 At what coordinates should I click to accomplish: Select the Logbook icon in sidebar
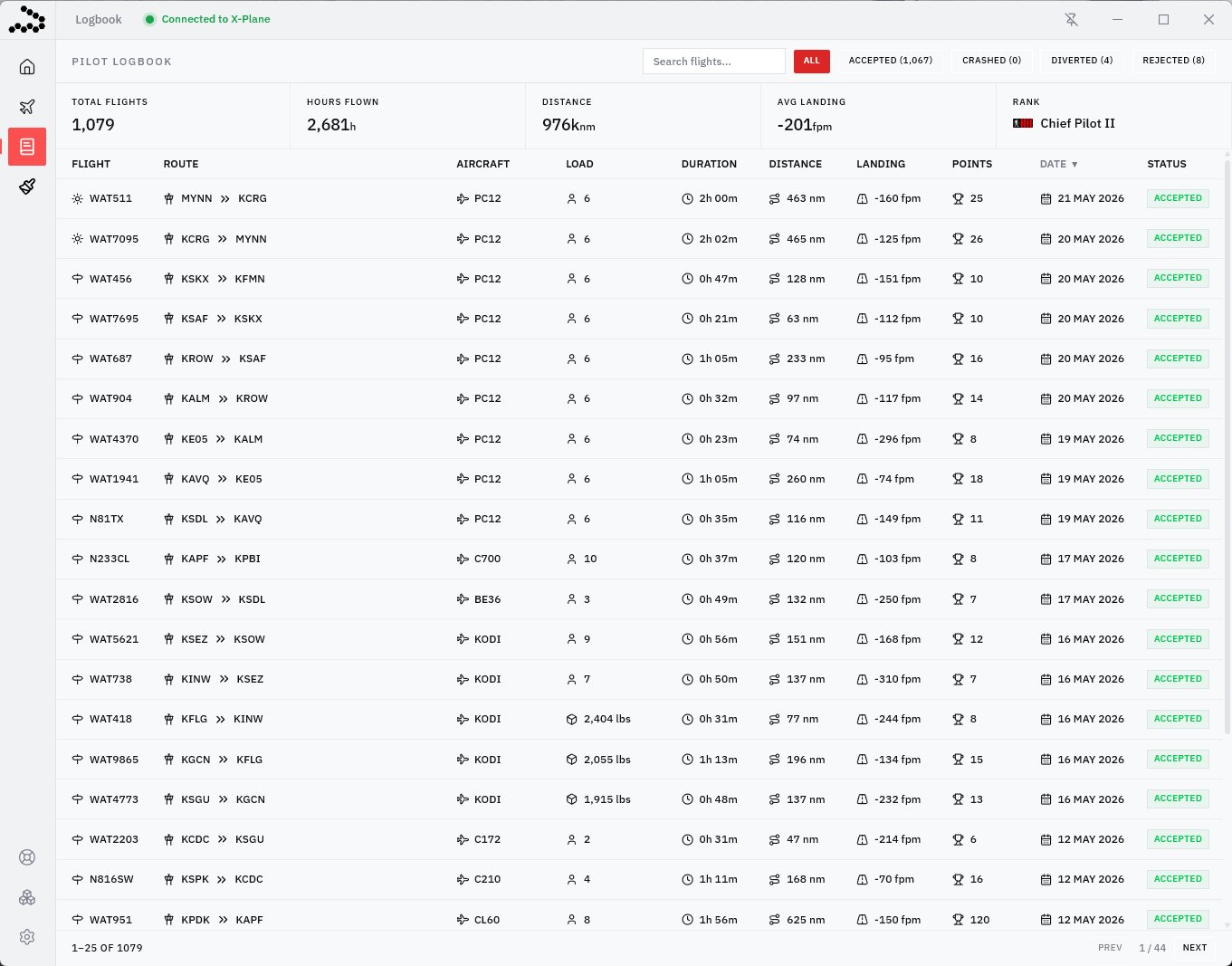(x=27, y=147)
